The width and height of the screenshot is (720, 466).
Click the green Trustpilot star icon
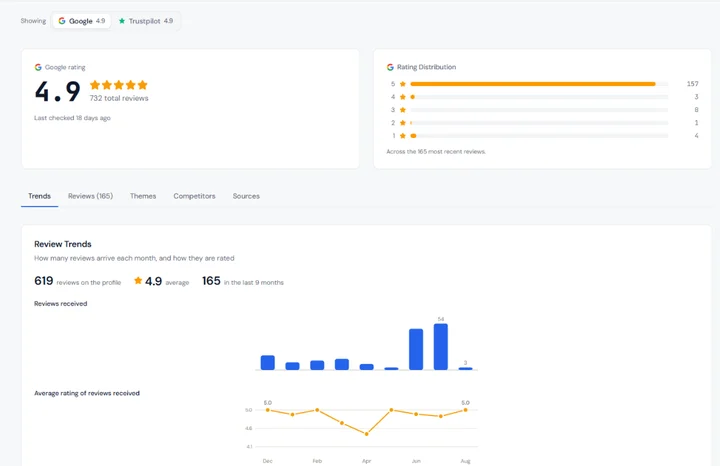point(122,21)
